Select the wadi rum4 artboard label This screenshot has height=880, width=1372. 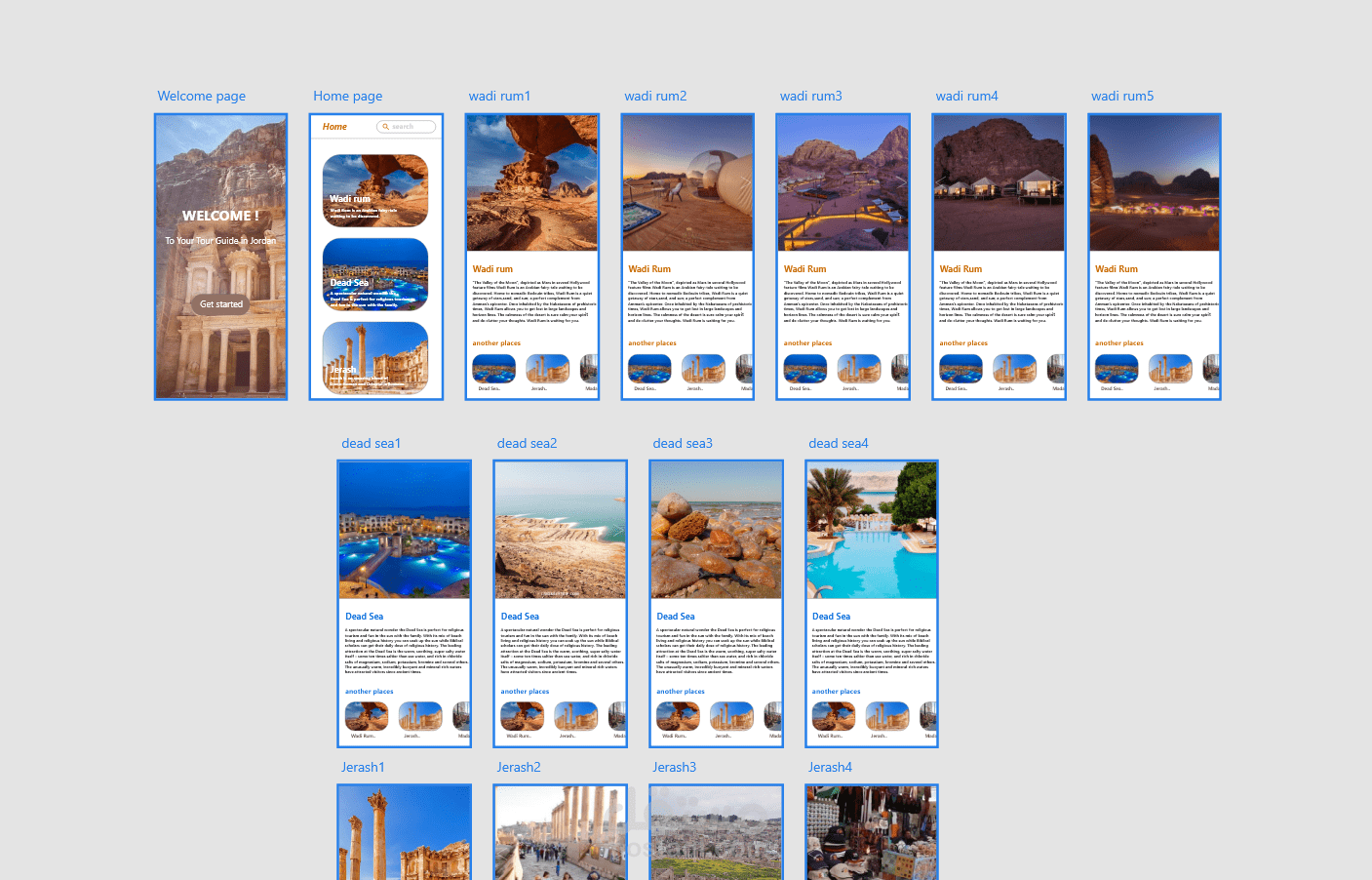tap(967, 96)
